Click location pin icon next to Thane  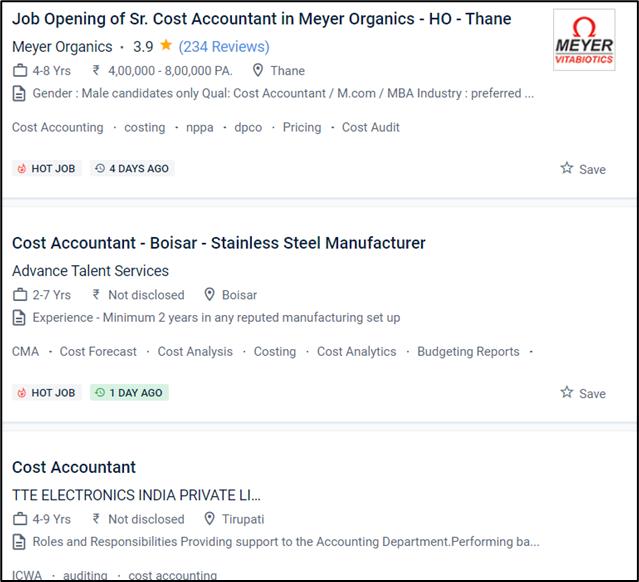(258, 71)
